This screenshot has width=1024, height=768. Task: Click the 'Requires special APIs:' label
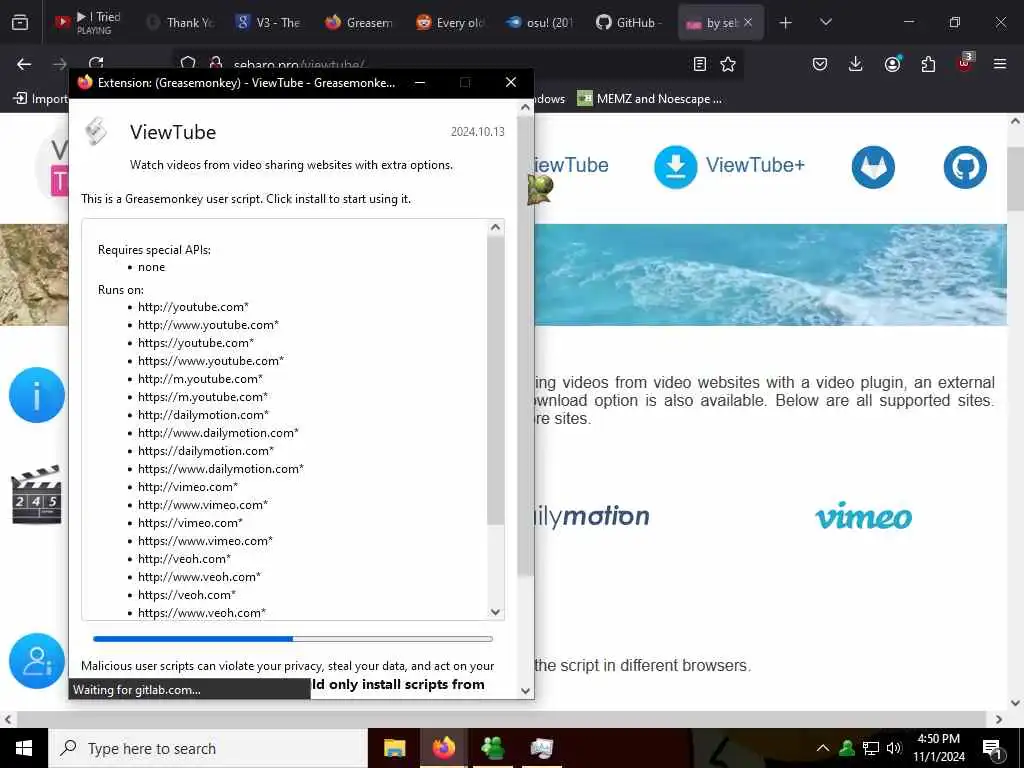pos(154,249)
